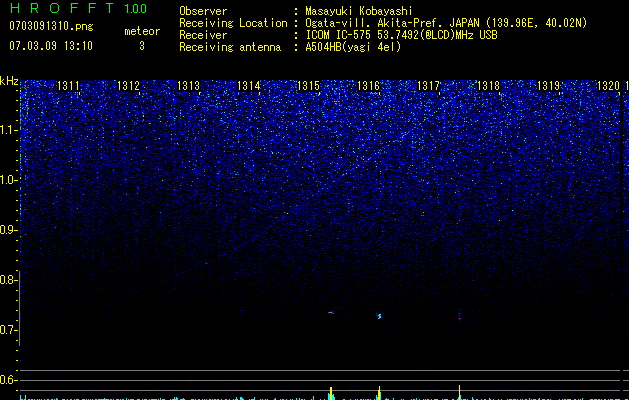Click the yellow signal spike at 1316
This screenshot has height=400, width=629.
click(x=379, y=392)
